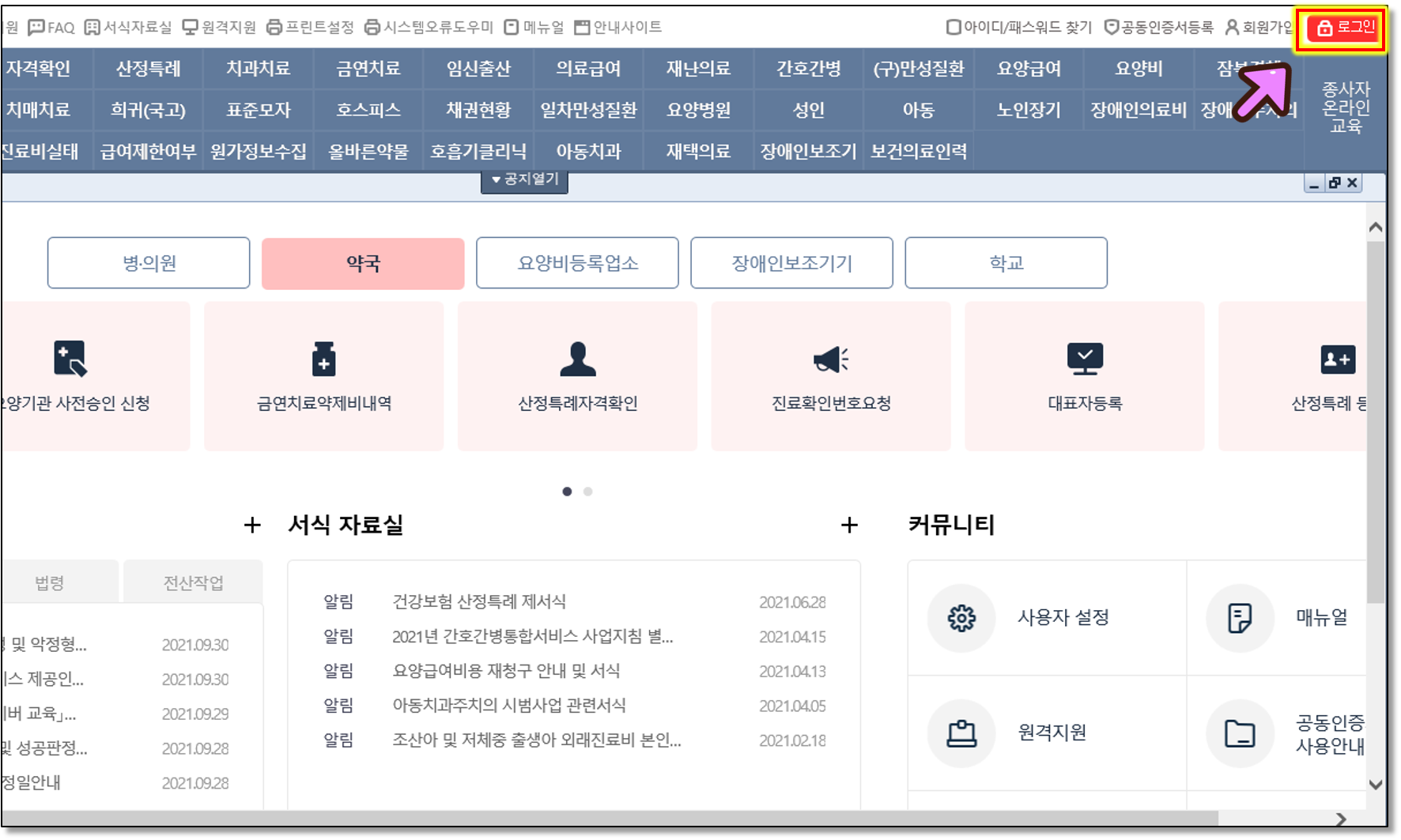Click the 공동인증 사용안내 folder icon
This screenshot has width=1401, height=840.
click(1239, 733)
